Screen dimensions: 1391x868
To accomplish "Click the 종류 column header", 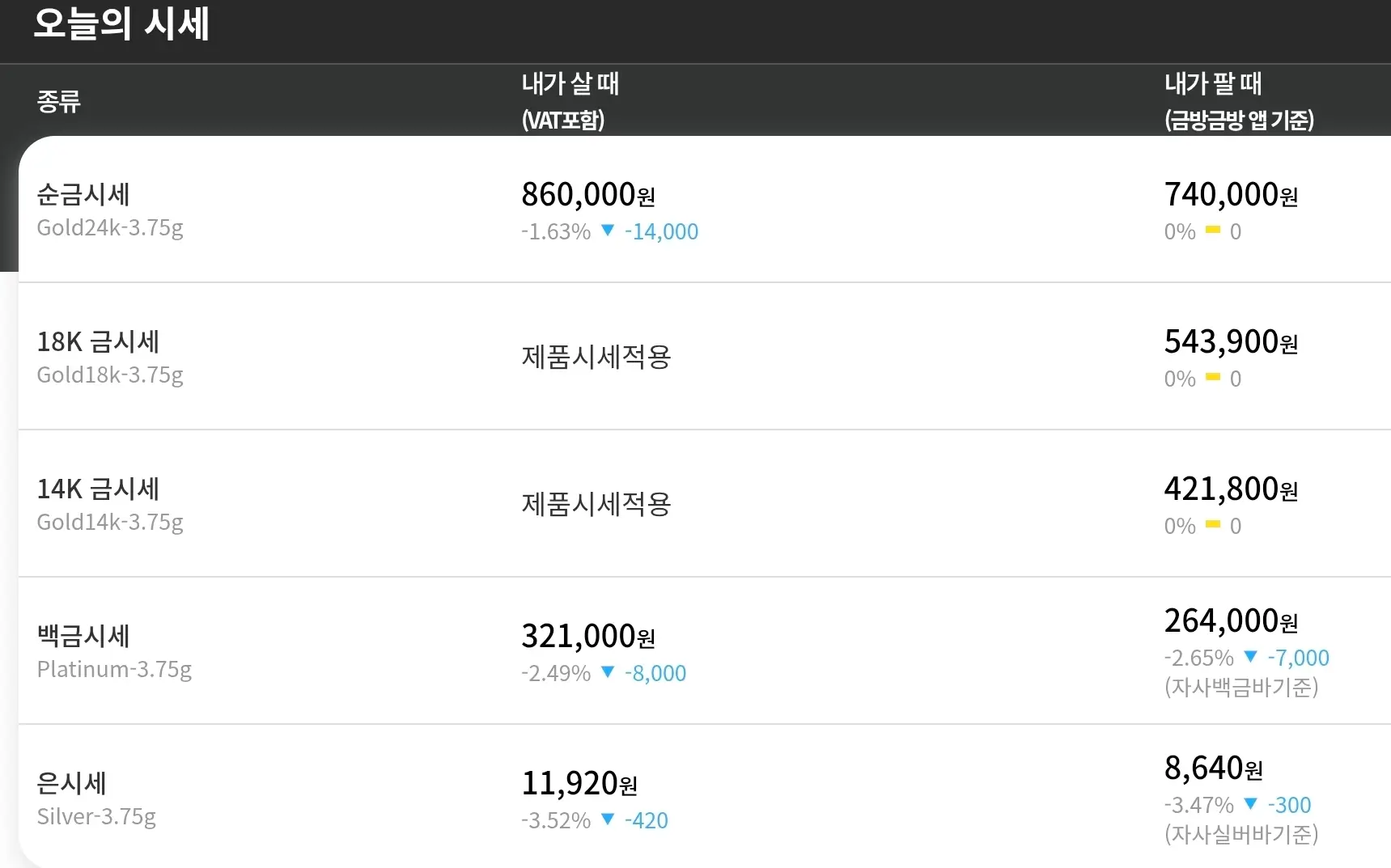I will 58,102.
